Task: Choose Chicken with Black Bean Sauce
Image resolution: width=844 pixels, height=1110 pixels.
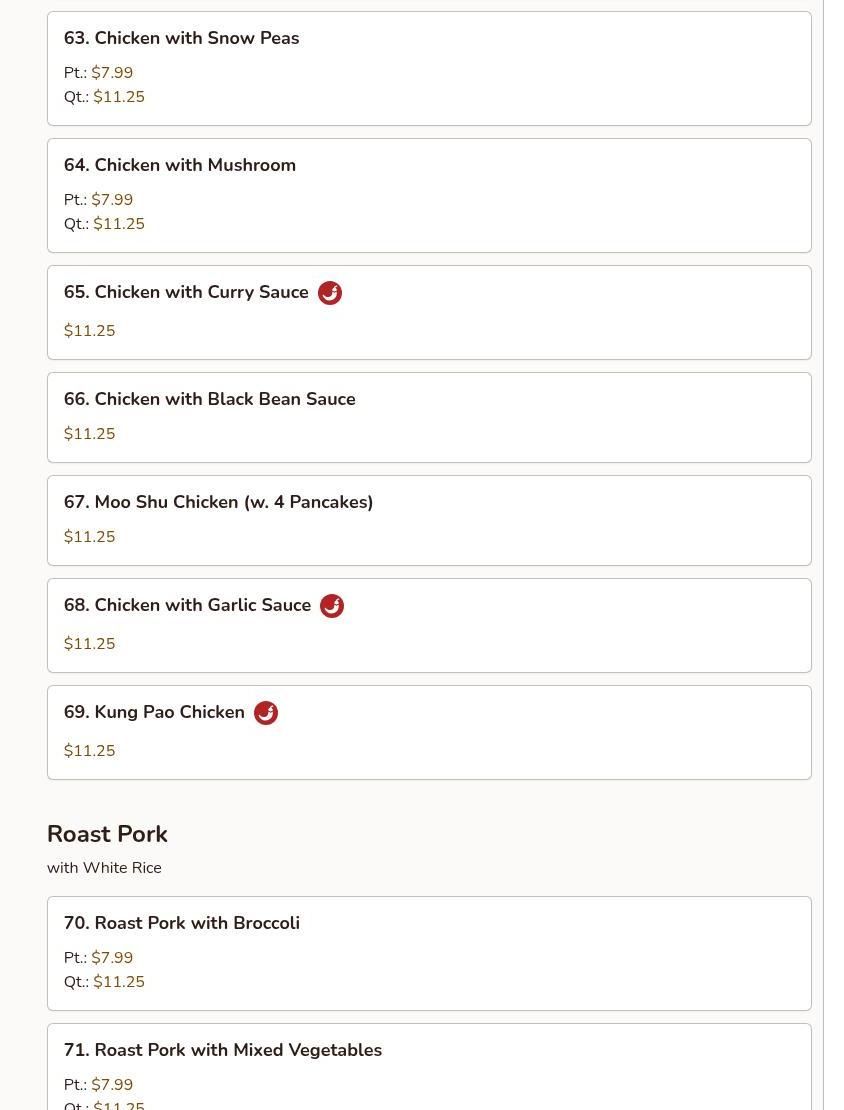Action: tap(210, 399)
